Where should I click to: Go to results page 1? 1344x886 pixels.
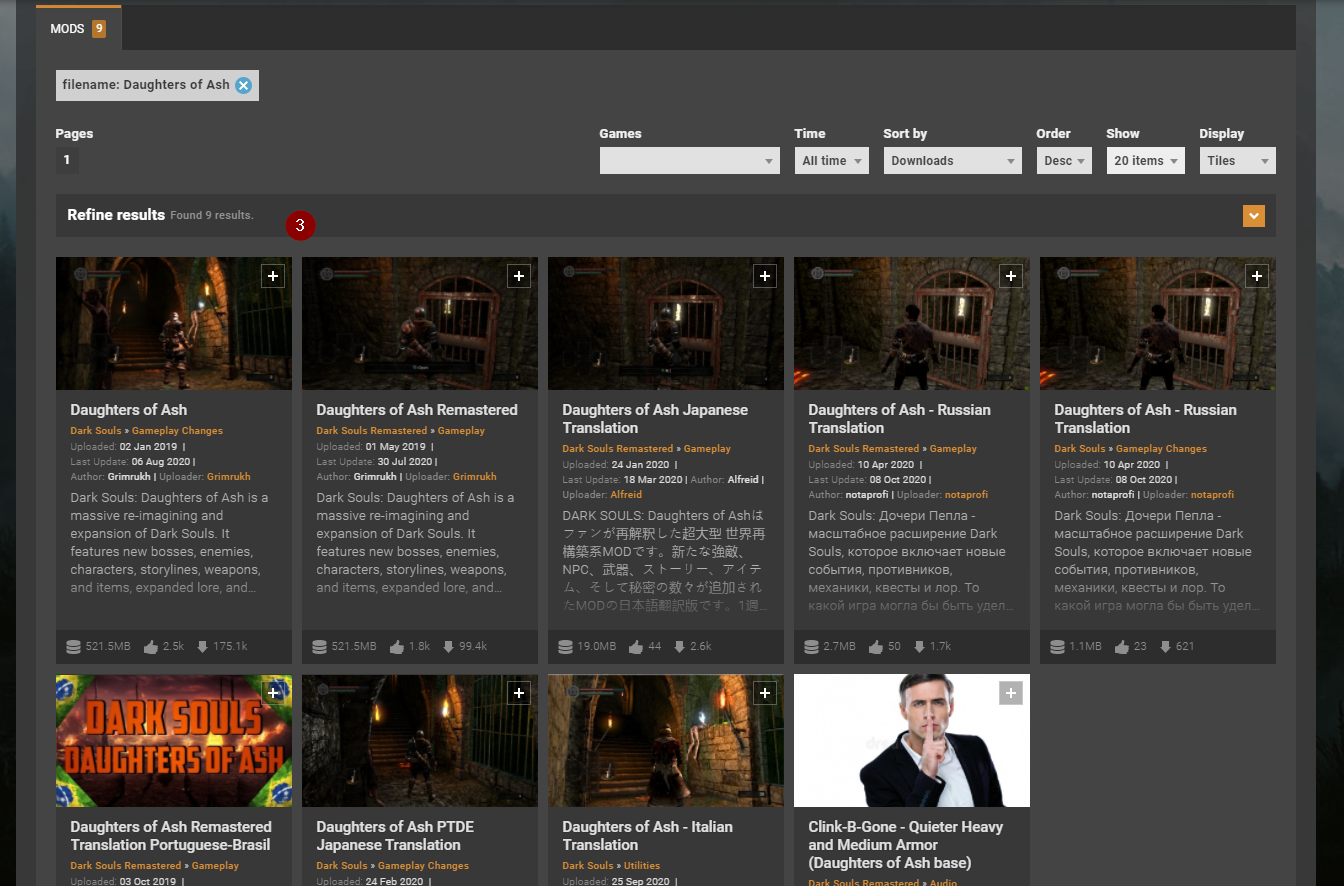point(67,160)
